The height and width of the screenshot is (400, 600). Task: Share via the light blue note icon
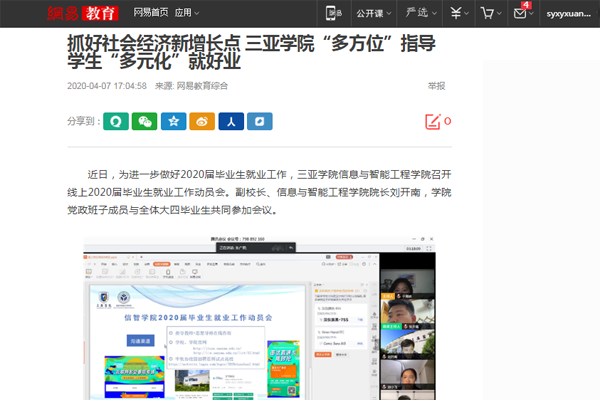tap(260, 121)
